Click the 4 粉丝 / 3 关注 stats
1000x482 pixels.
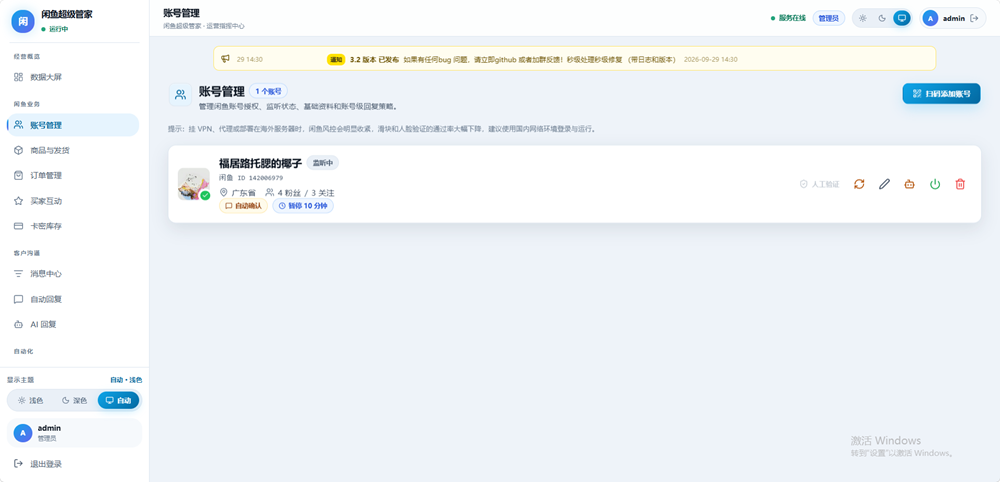300,193
